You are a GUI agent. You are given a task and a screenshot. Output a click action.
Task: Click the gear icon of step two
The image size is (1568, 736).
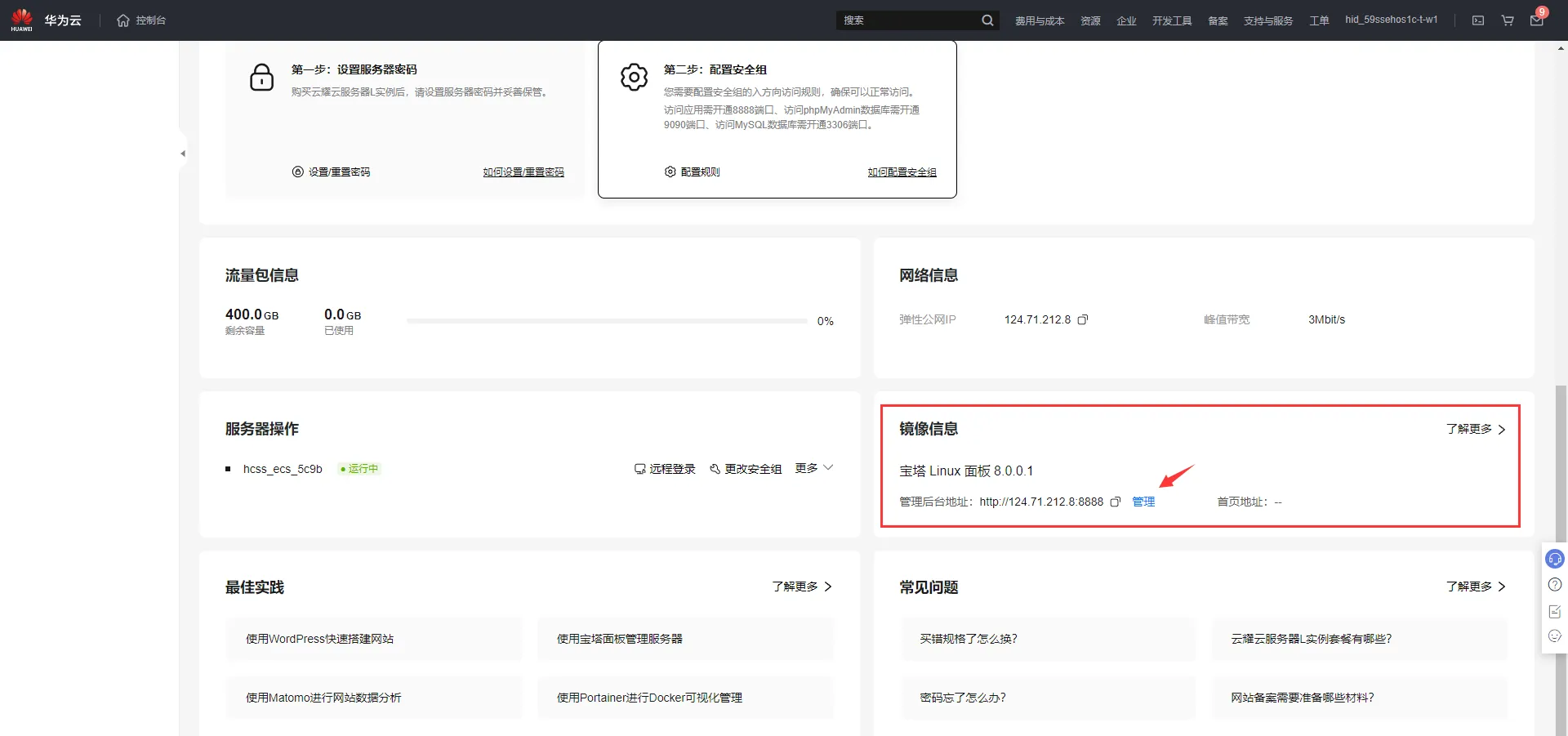pyautogui.click(x=634, y=78)
